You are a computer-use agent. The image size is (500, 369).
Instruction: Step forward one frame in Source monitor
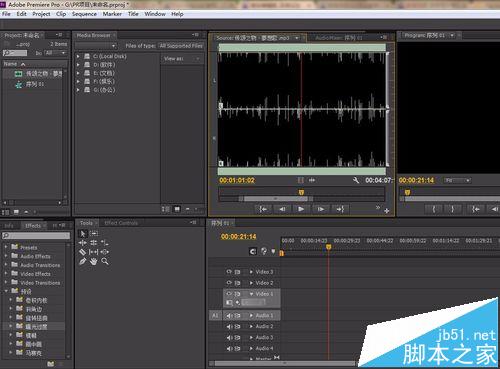pos(320,209)
